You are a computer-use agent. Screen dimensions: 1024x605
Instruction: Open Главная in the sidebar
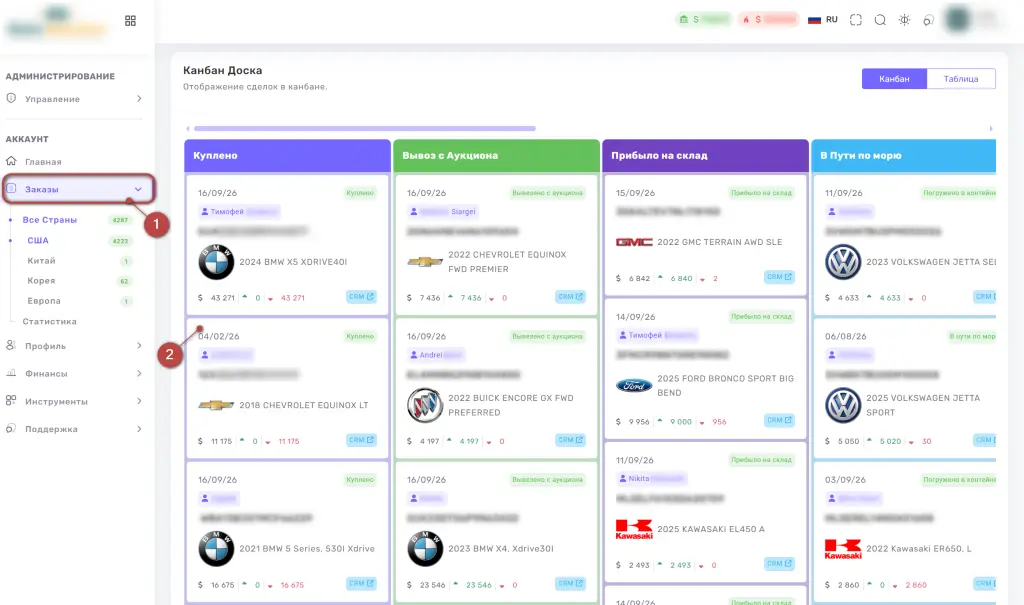(43, 161)
